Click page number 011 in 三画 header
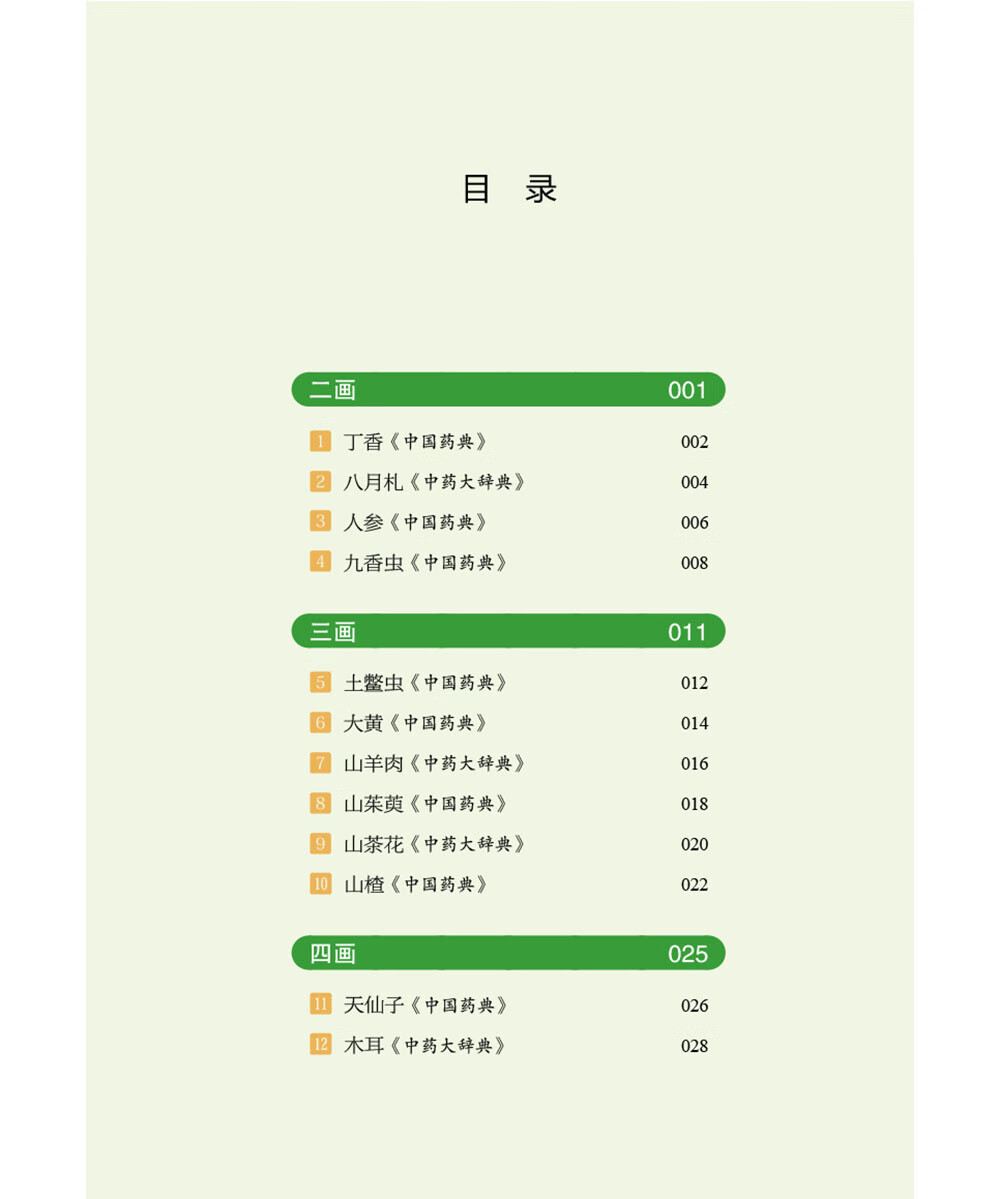 pyautogui.click(x=687, y=632)
